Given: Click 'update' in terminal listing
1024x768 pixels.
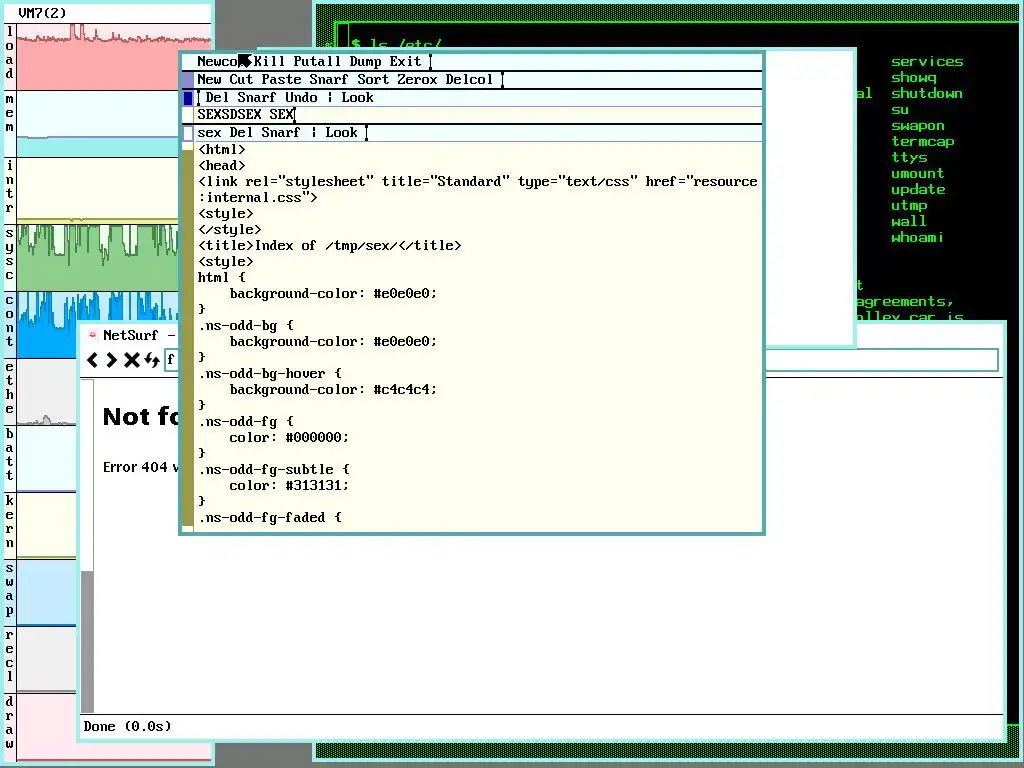Looking at the screenshot, I should (x=918, y=189).
